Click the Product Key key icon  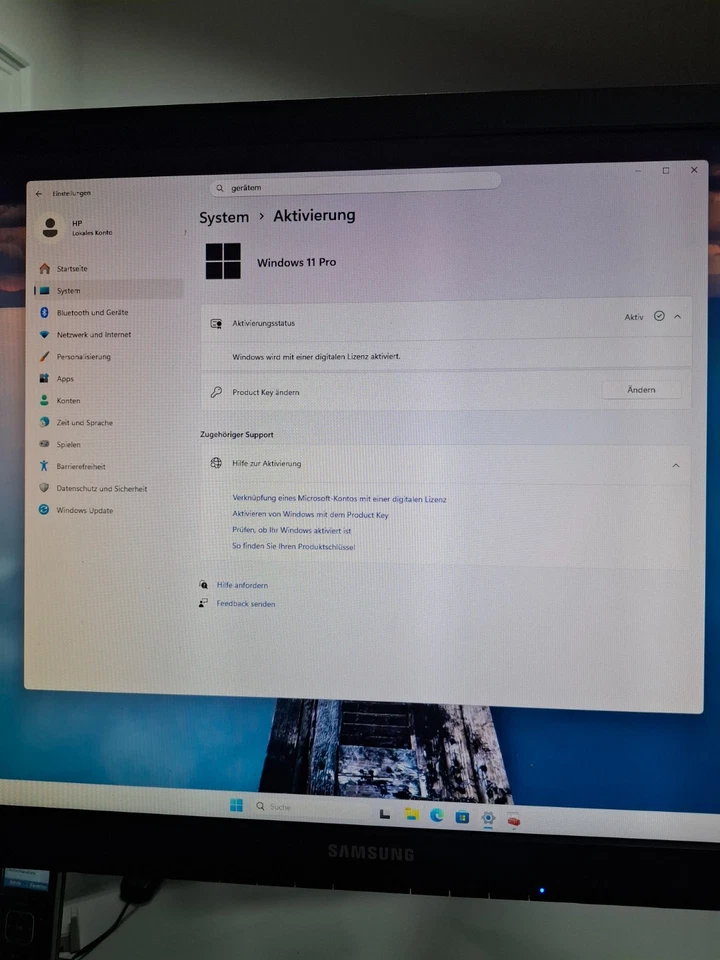tap(216, 392)
